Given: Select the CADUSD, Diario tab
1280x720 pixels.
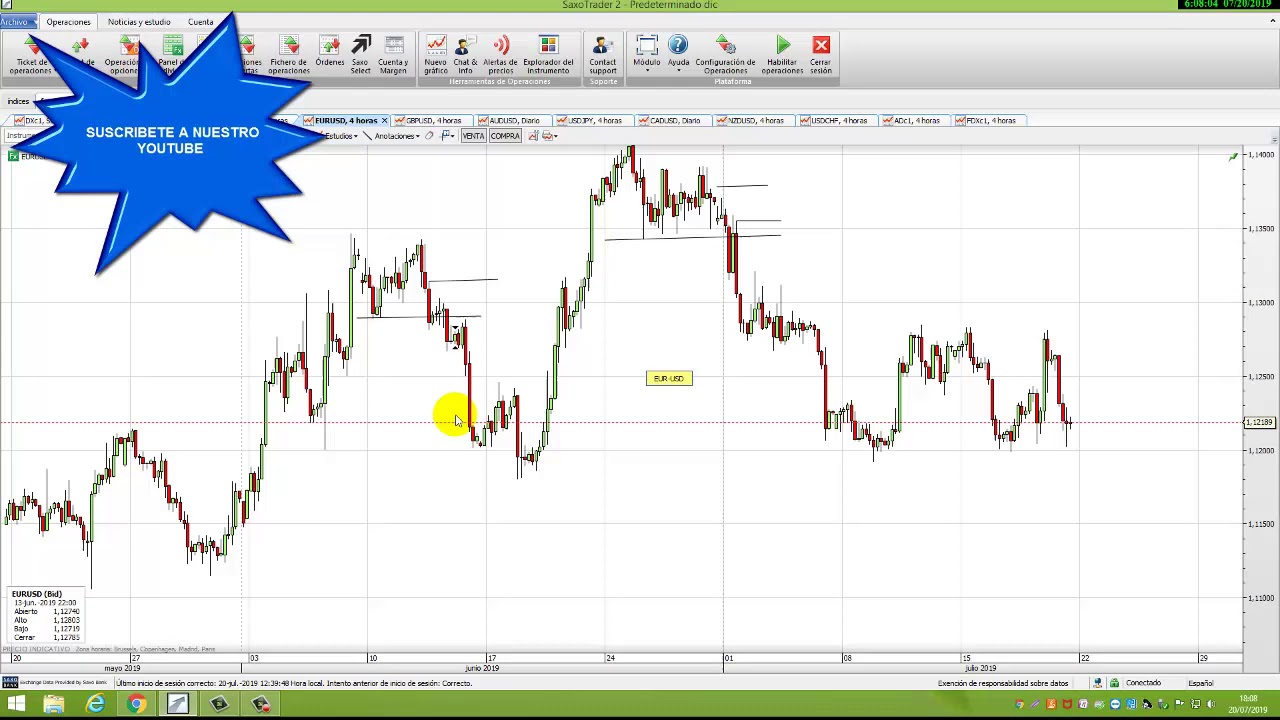Looking at the screenshot, I should (x=674, y=120).
